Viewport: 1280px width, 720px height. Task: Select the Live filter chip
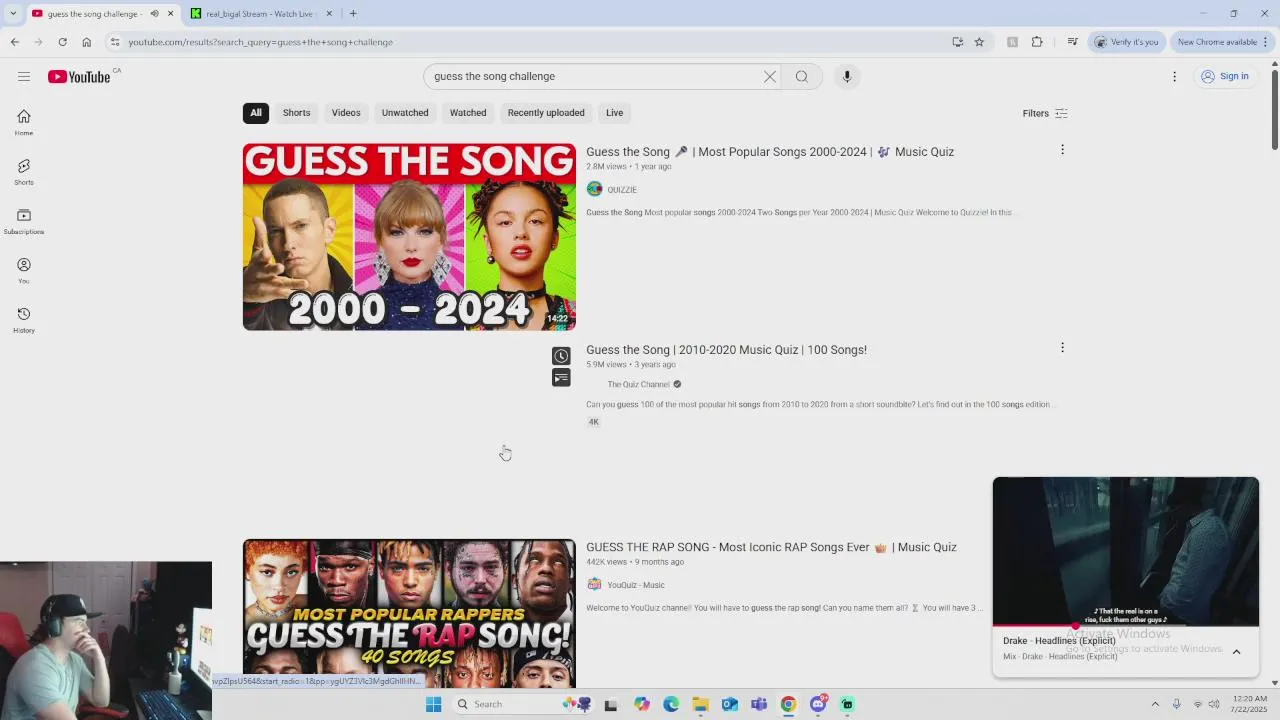pyautogui.click(x=614, y=113)
